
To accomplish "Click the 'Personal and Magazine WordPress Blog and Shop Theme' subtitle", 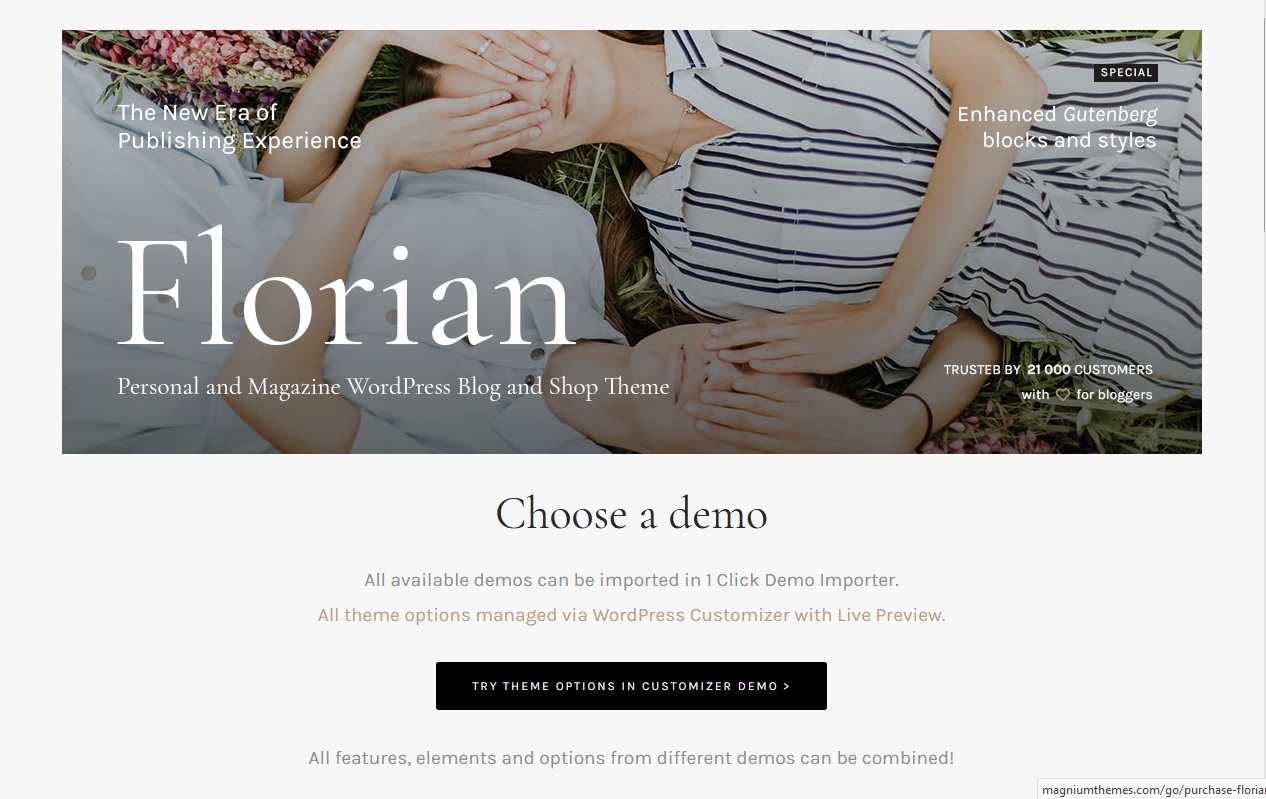I will 393,386.
